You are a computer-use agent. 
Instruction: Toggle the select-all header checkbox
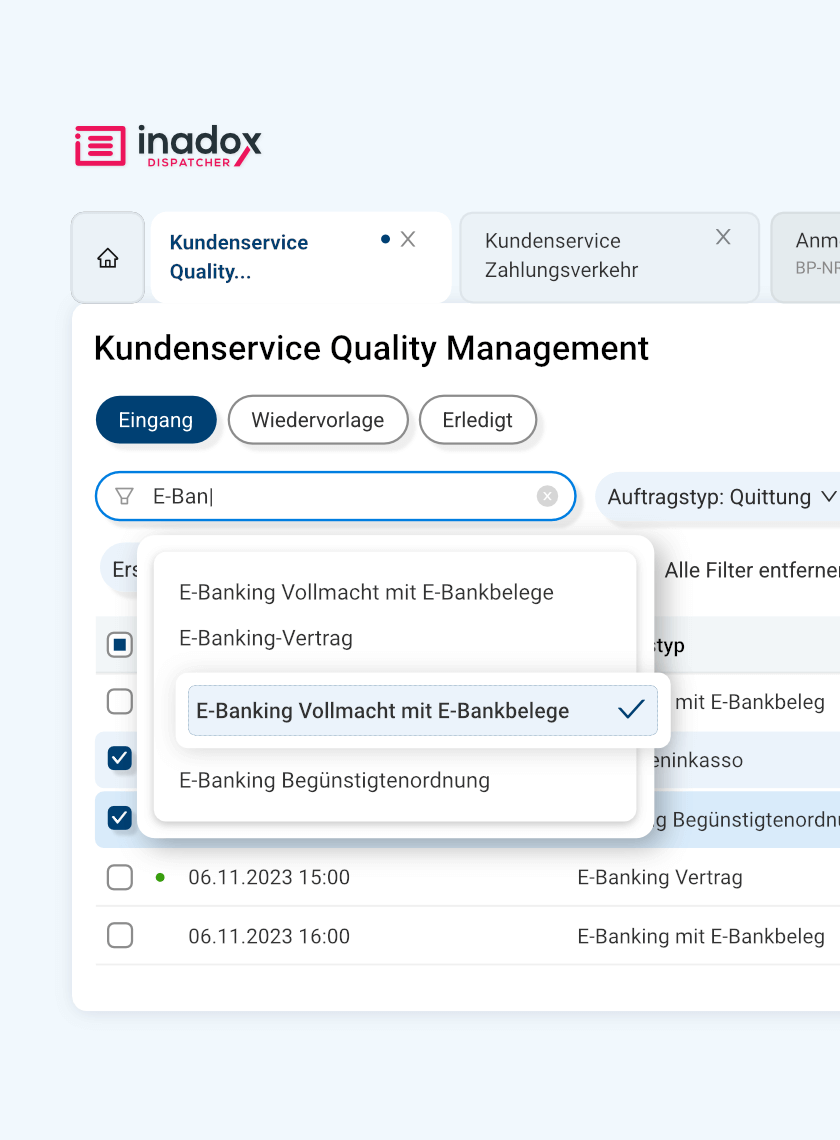pyautogui.click(x=119, y=644)
